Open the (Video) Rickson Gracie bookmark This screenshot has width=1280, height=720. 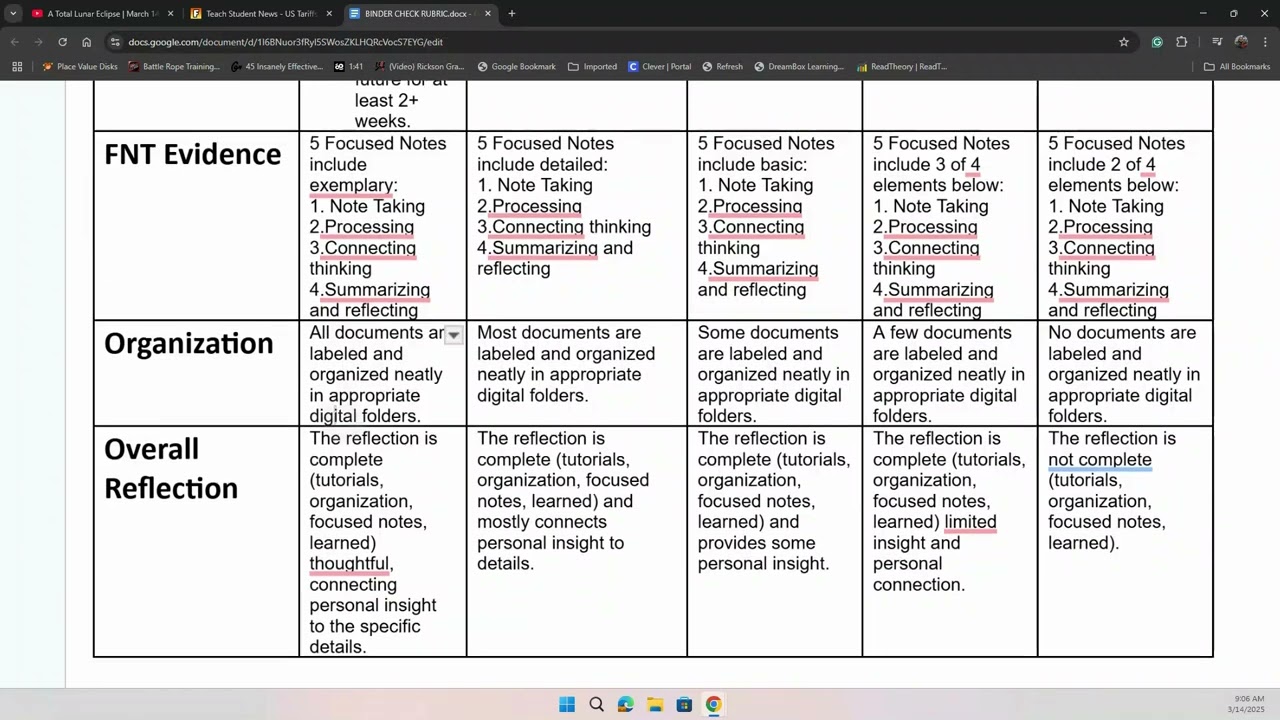pyautogui.click(x=419, y=67)
